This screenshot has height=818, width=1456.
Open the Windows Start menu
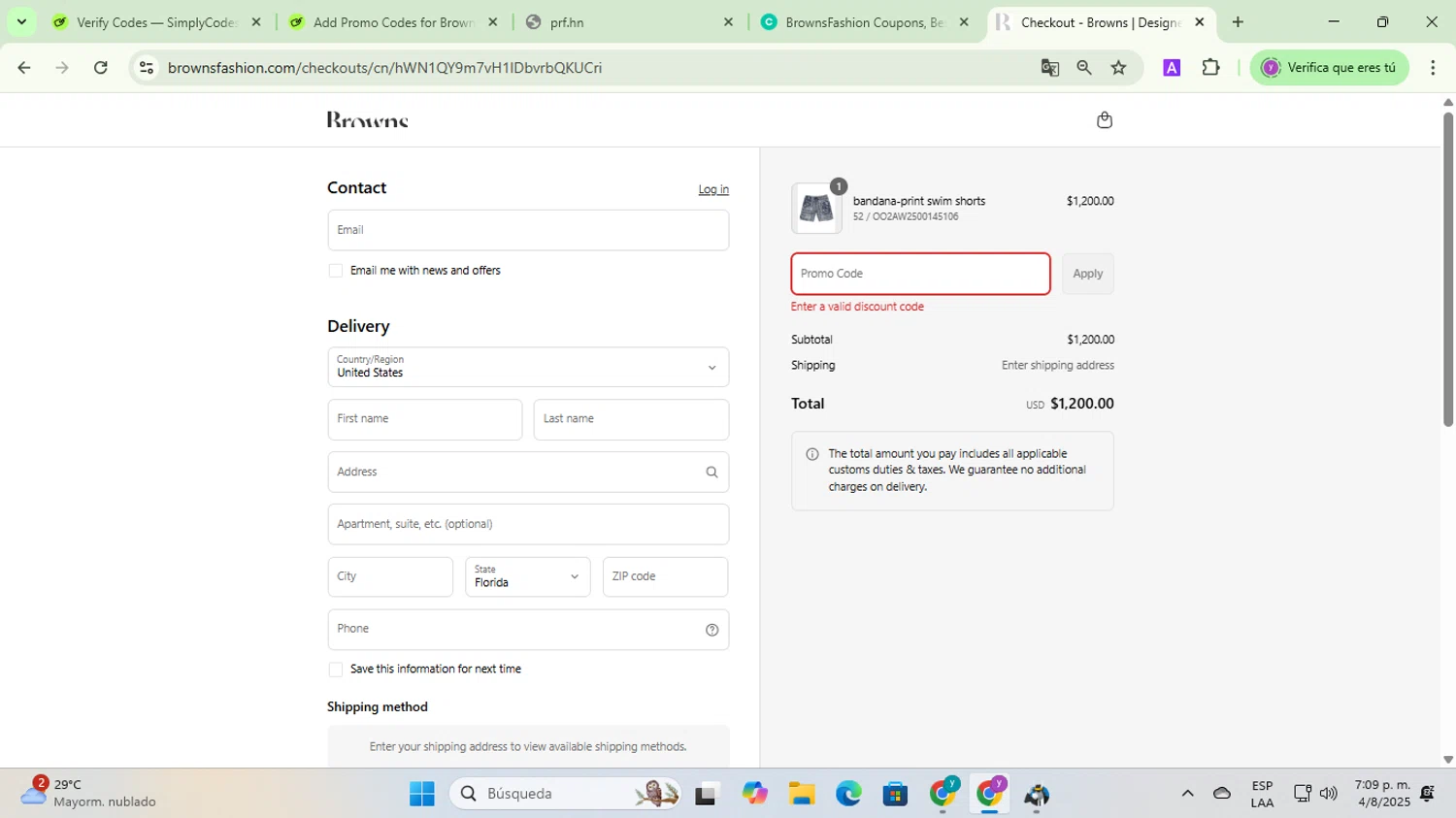422,795
